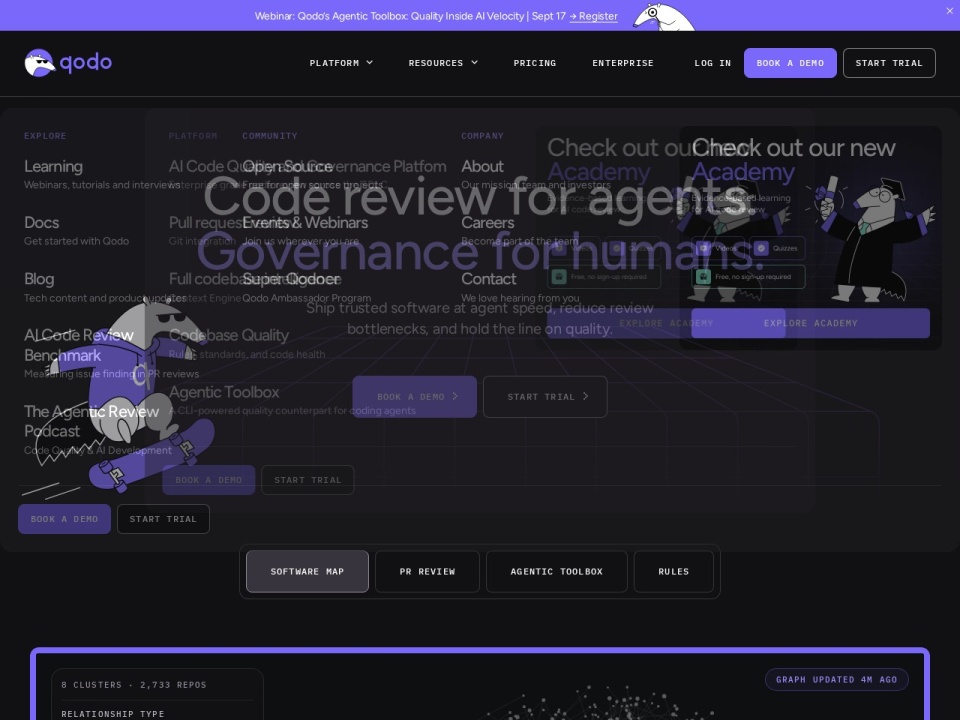The height and width of the screenshot is (720, 960).
Task: Expand the Platform menu
Action: 341,63
